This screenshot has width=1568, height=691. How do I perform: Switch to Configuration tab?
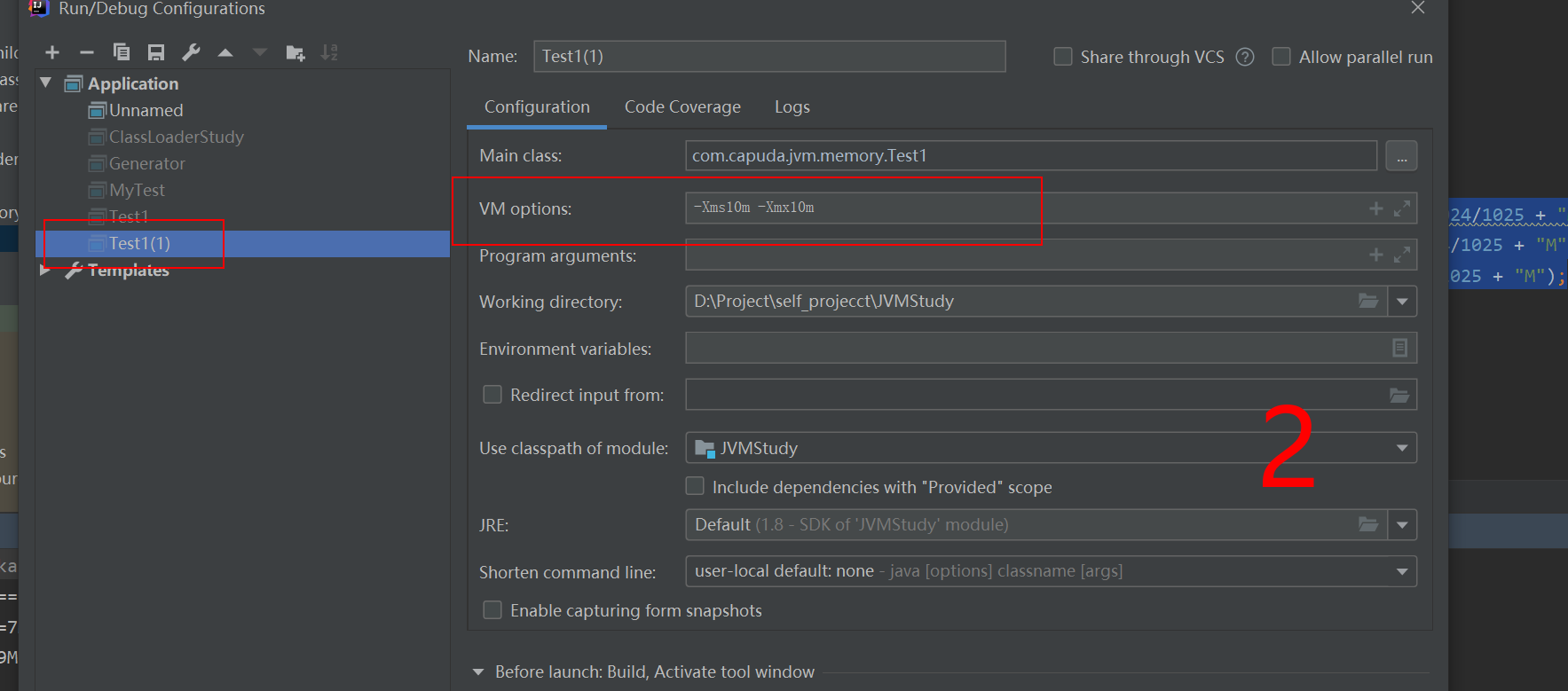pyautogui.click(x=537, y=106)
